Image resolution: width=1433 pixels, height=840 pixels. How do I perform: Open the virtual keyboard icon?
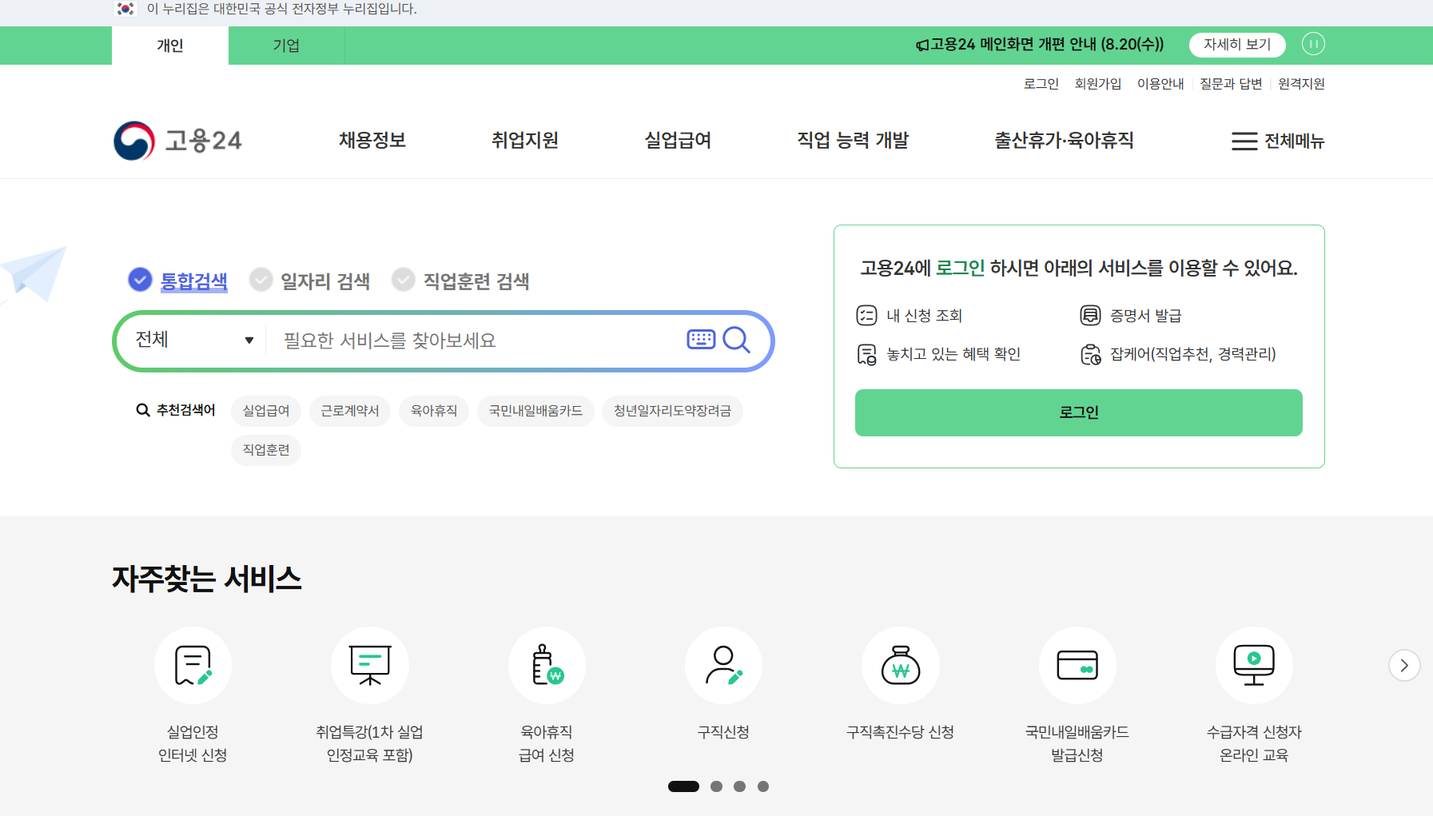click(x=701, y=339)
